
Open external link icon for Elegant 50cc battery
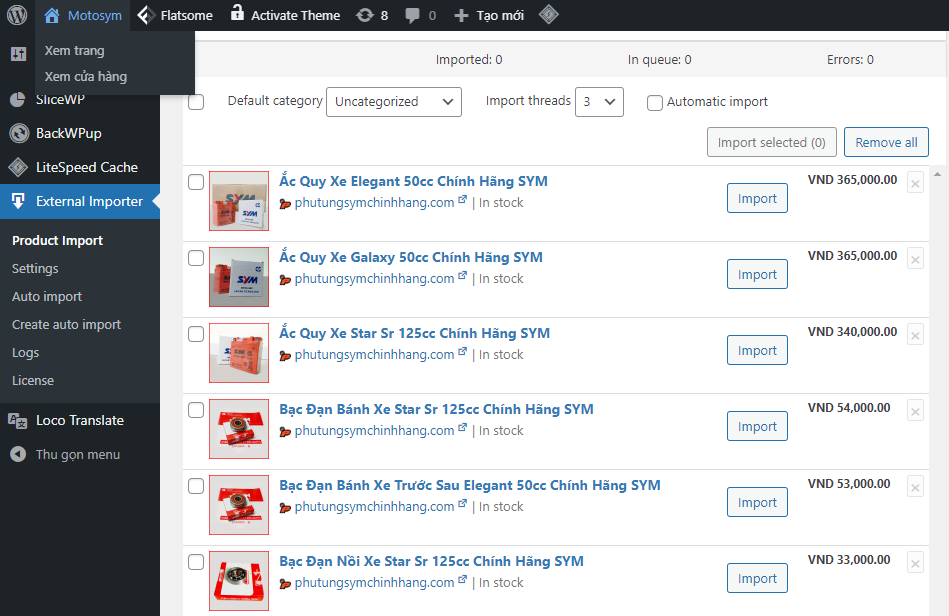click(x=462, y=201)
